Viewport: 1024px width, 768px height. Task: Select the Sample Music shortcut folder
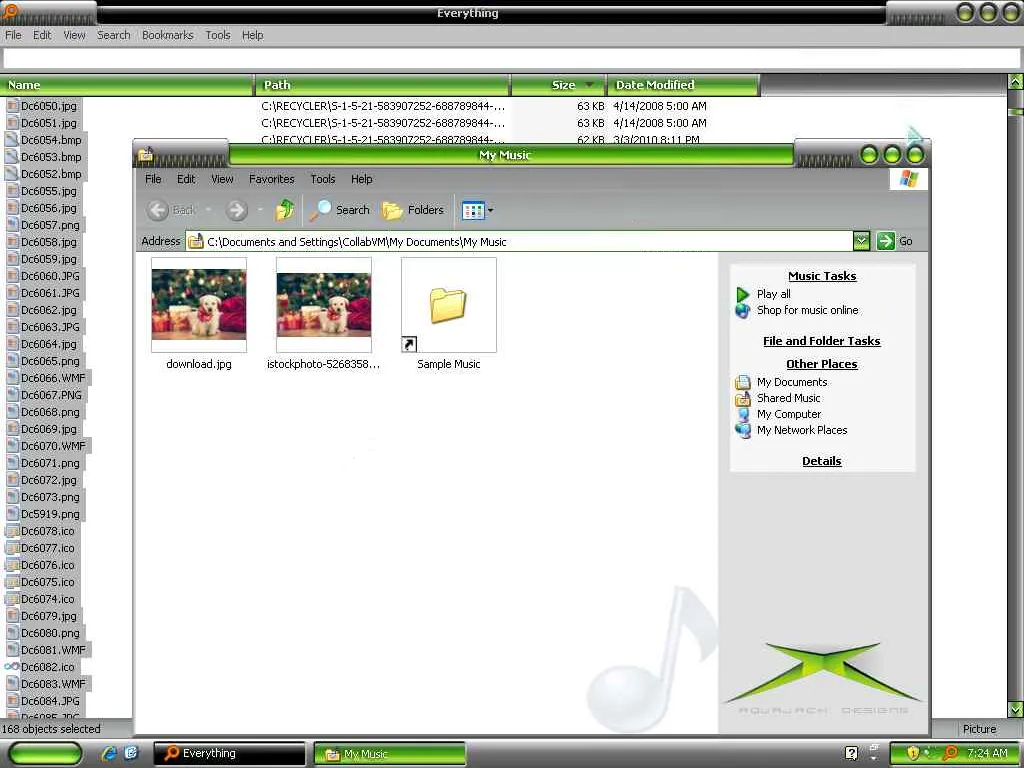coord(449,305)
